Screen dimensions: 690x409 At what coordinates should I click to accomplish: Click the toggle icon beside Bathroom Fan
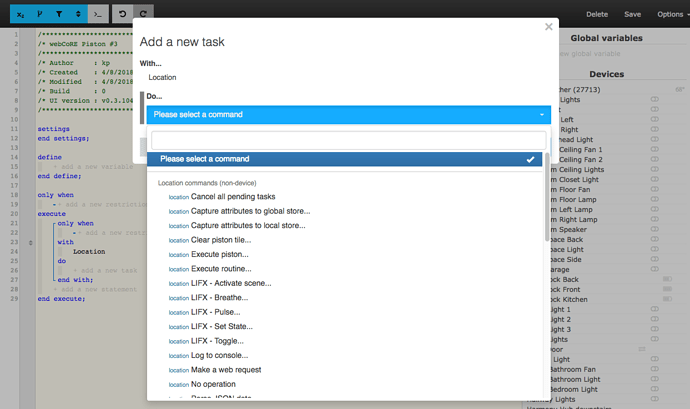(x=655, y=369)
